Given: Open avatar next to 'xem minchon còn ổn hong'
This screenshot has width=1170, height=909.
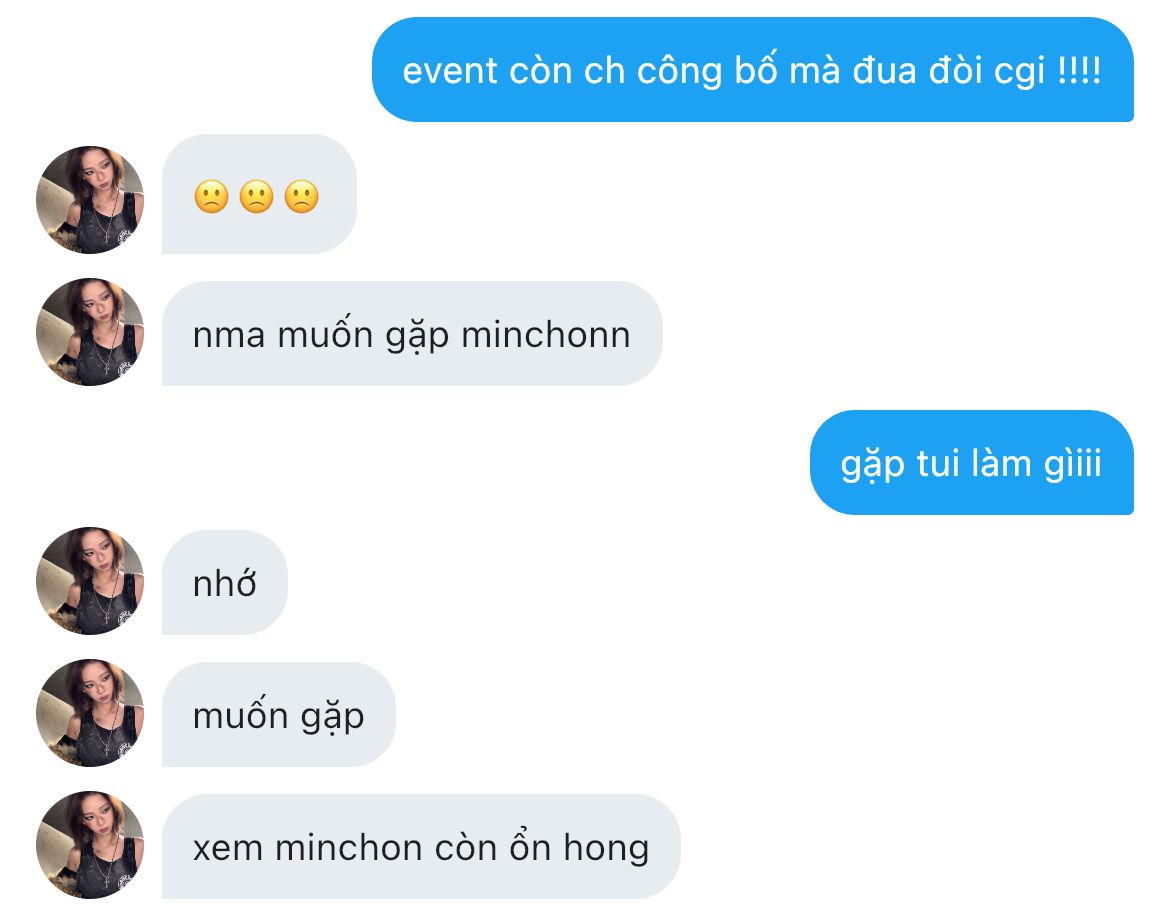Looking at the screenshot, I should point(90,845).
